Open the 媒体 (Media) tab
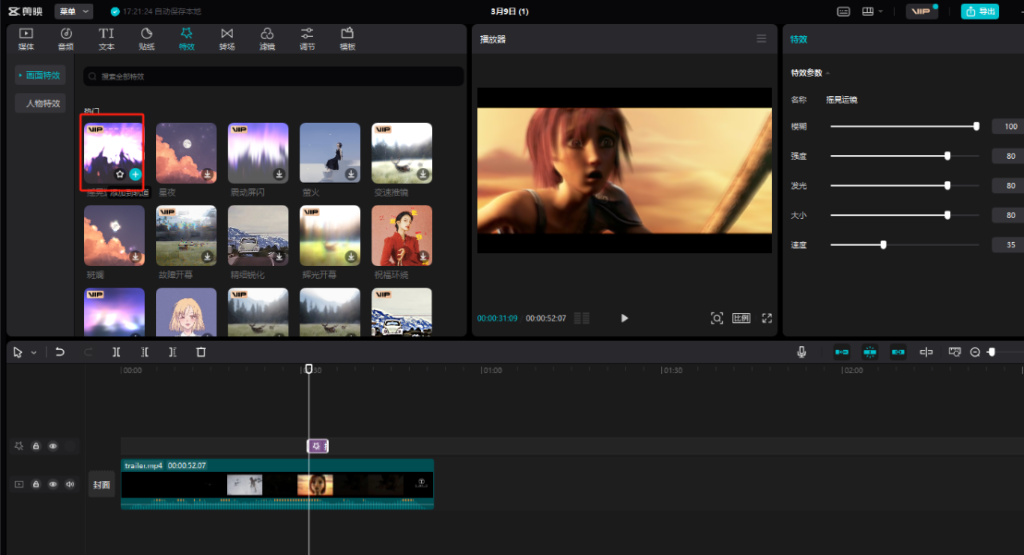Viewport: 1024px width, 555px height. click(x=26, y=39)
